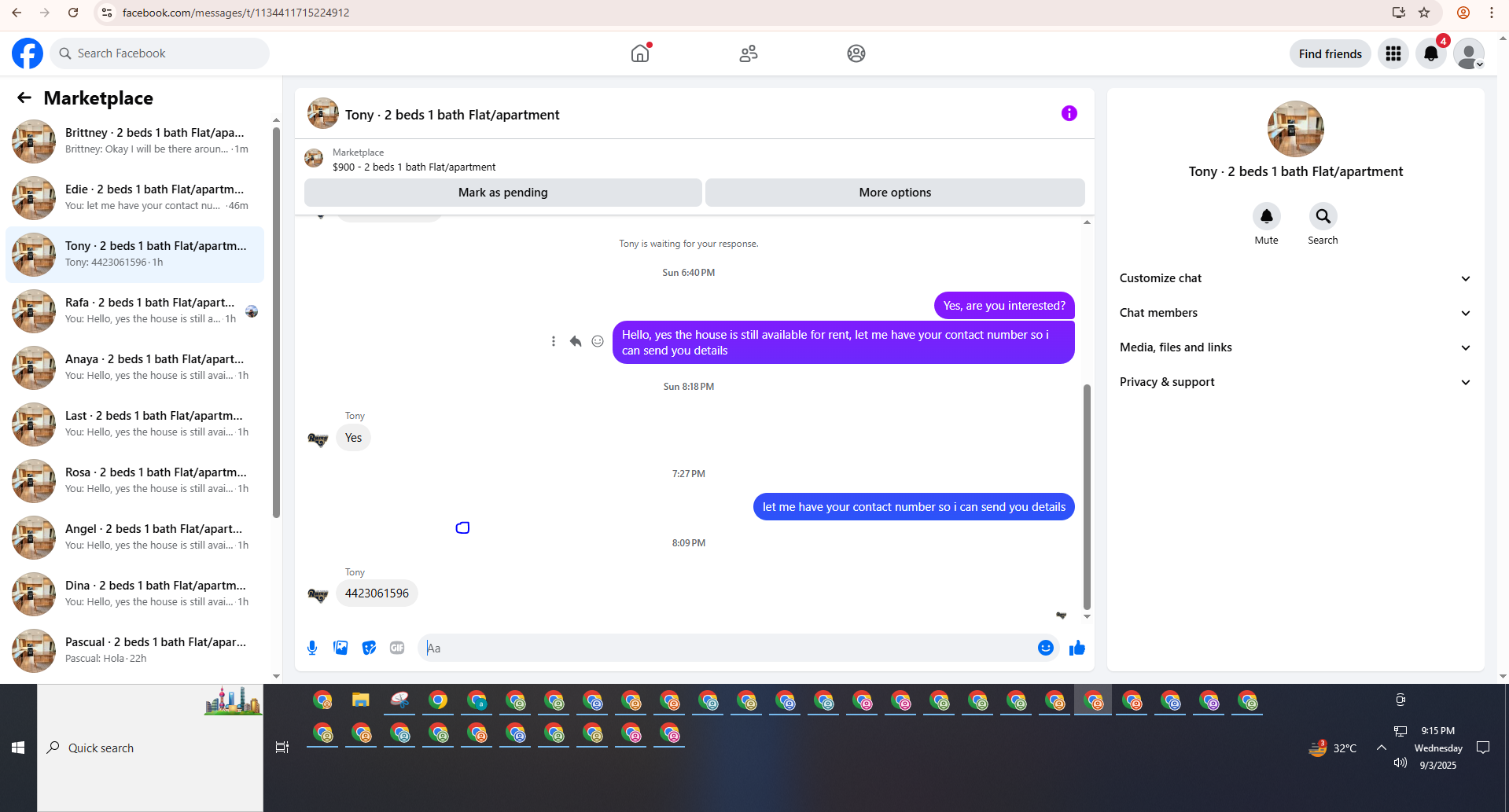Open Anaya's conversation in the list
This screenshot has width=1509, height=812.
click(x=134, y=368)
